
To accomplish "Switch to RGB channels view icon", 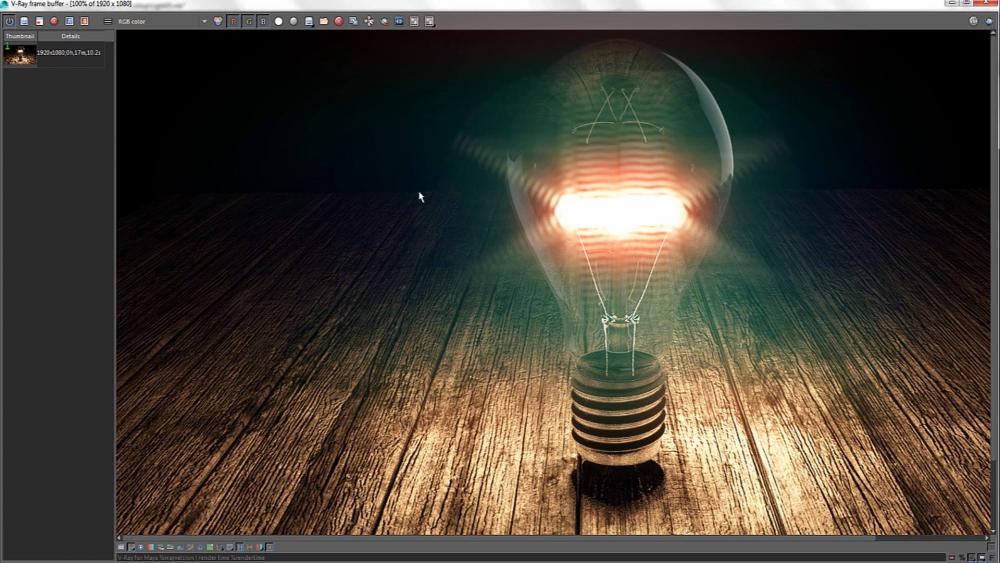I will tap(218, 21).
